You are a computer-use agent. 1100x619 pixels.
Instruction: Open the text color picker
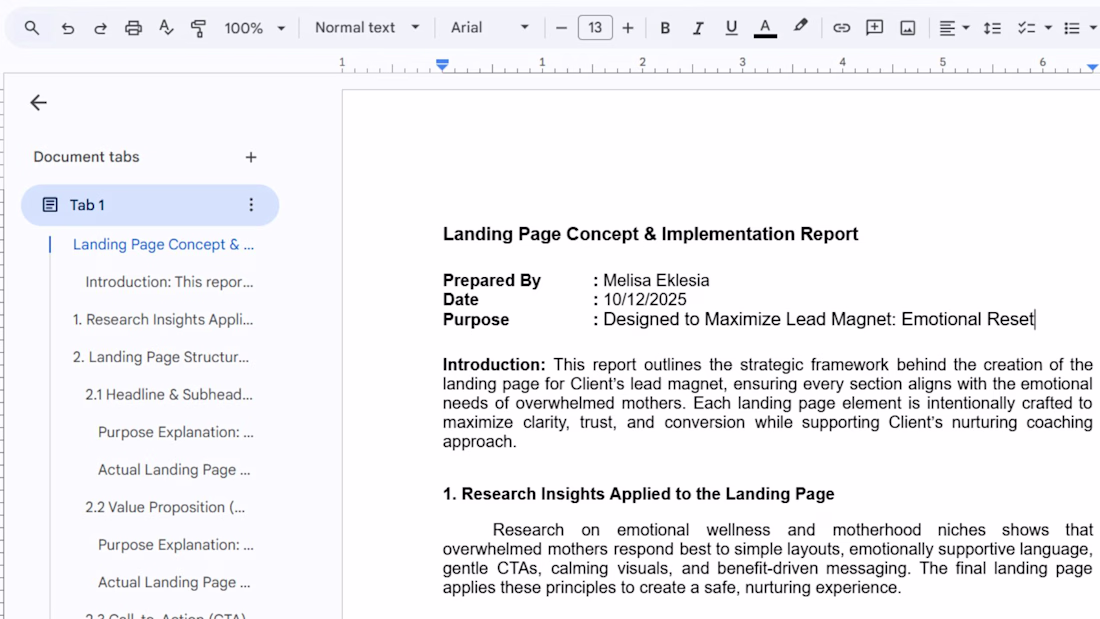tap(765, 28)
